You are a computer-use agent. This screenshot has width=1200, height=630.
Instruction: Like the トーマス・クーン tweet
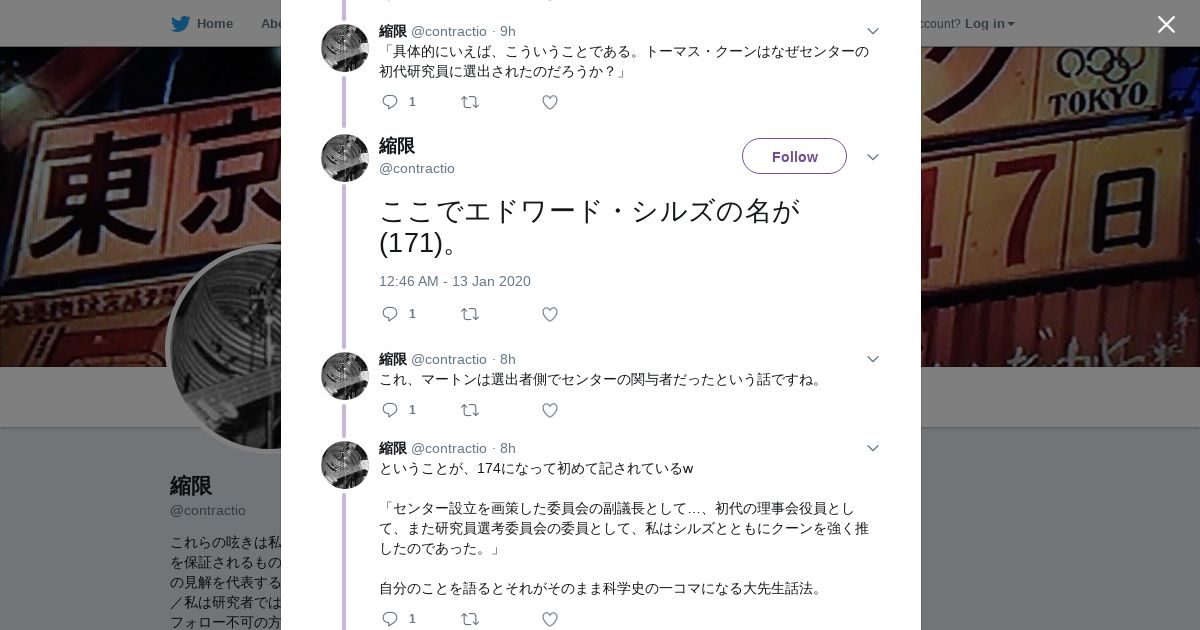pos(549,102)
